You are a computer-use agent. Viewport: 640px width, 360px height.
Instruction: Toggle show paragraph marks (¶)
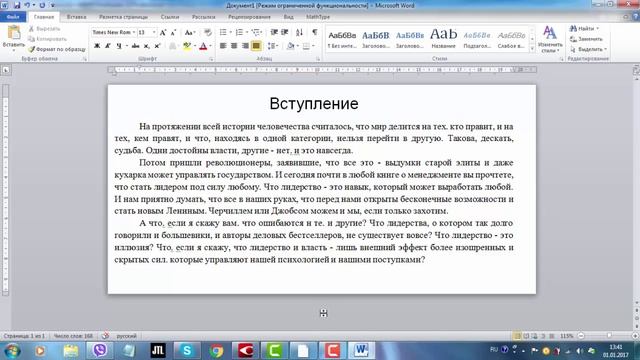click(315, 32)
